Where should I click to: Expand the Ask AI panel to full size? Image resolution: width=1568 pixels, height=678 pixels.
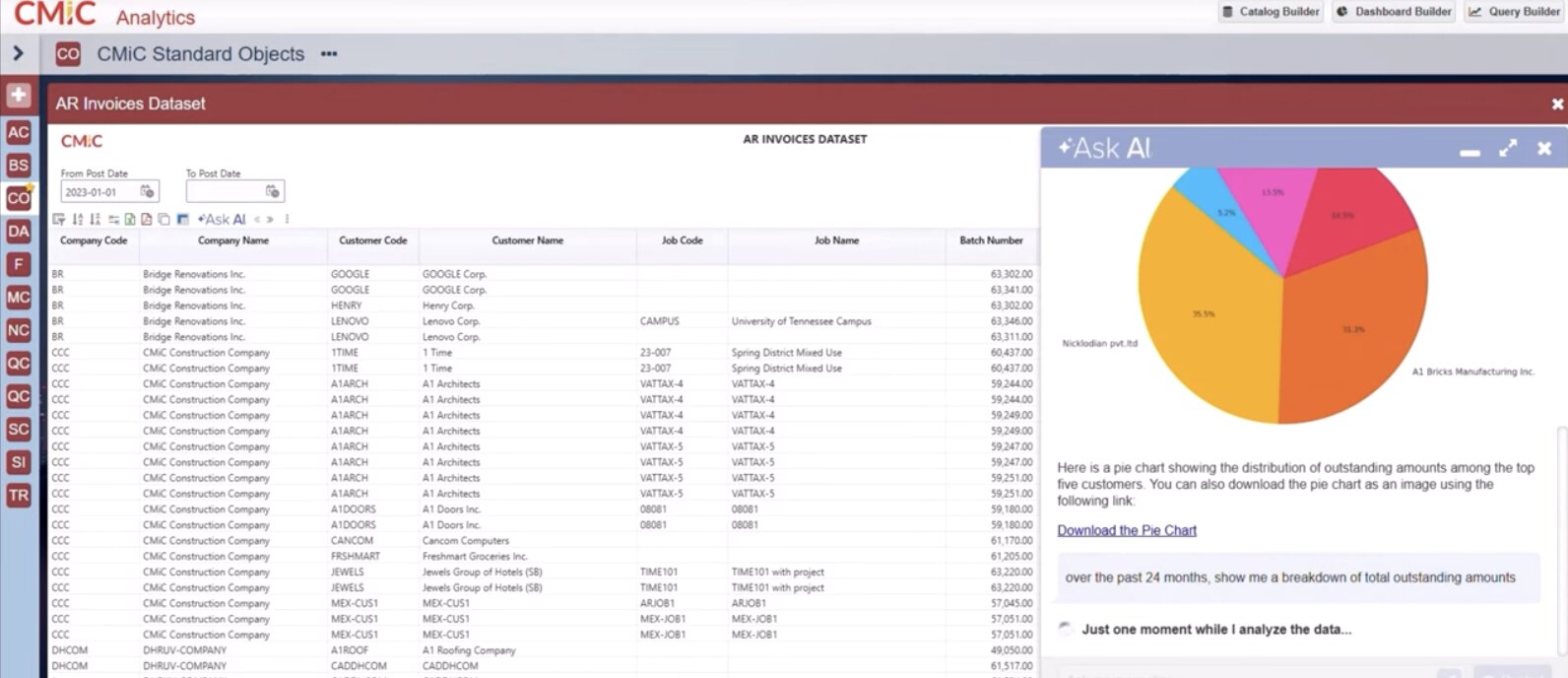click(1508, 148)
